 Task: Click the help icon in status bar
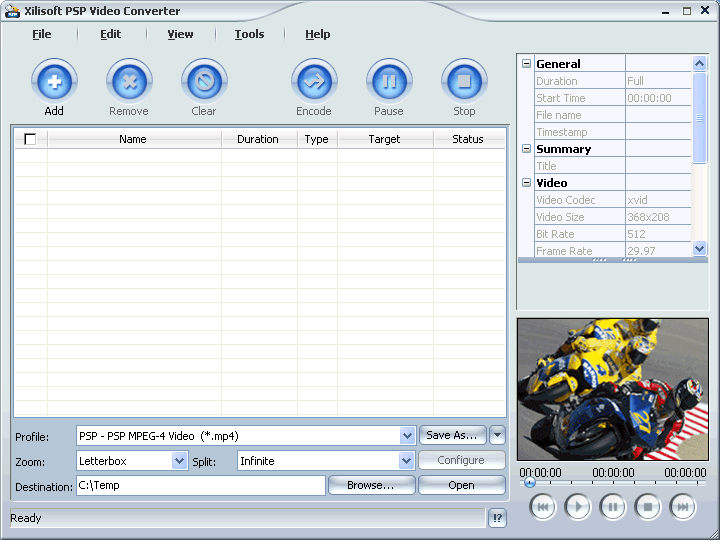[x=498, y=518]
